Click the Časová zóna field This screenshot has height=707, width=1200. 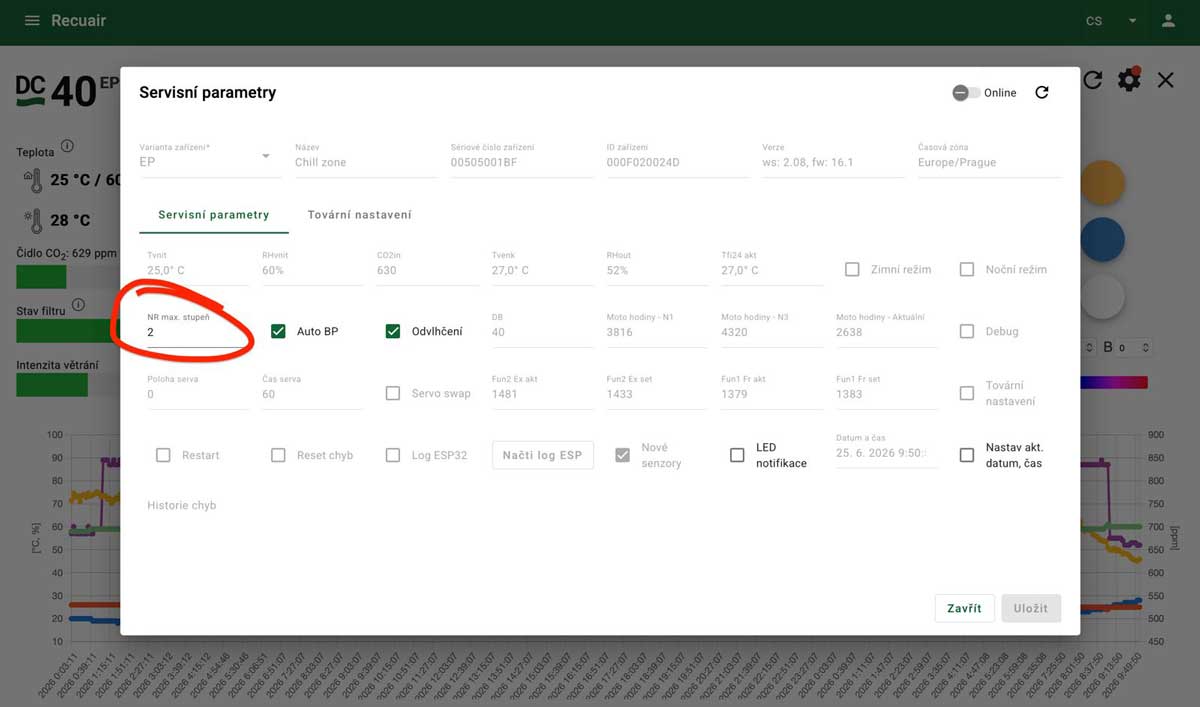(x=989, y=161)
